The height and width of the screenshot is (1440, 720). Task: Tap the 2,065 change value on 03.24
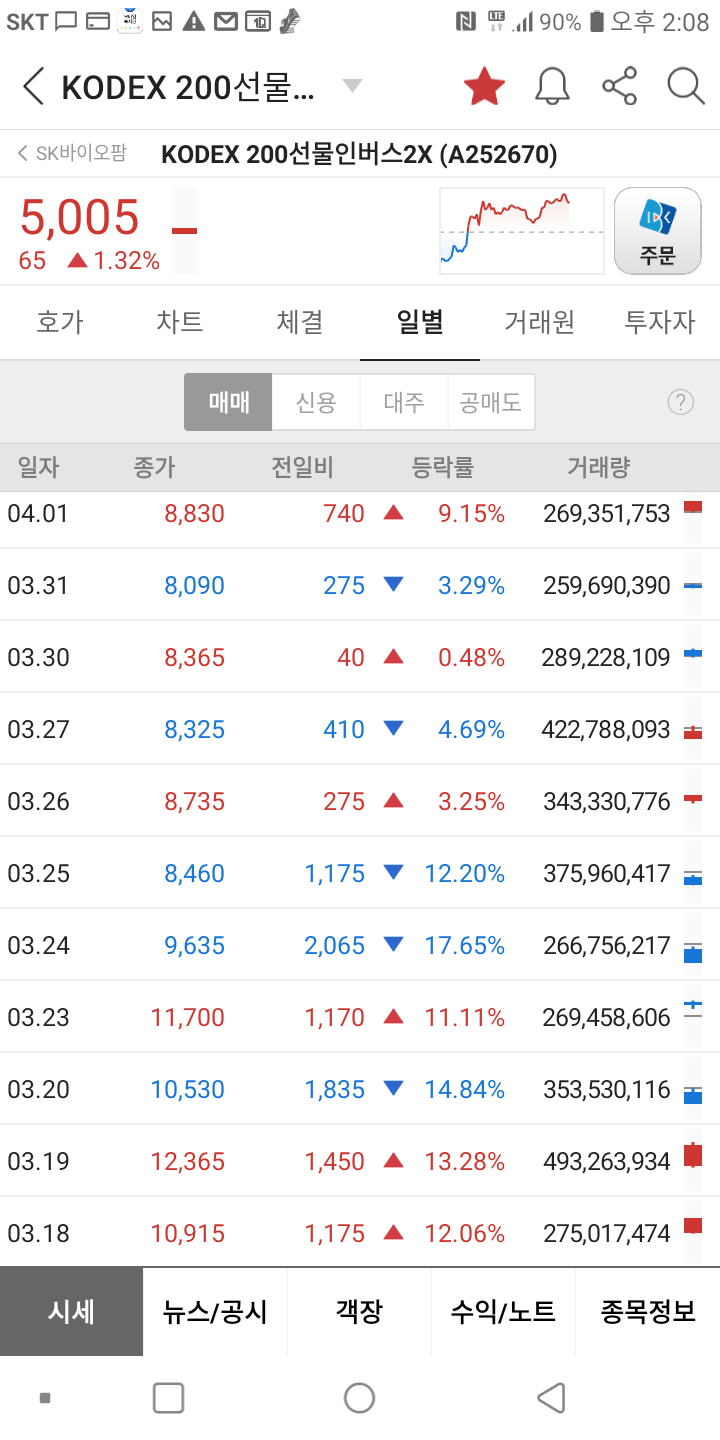[335, 946]
